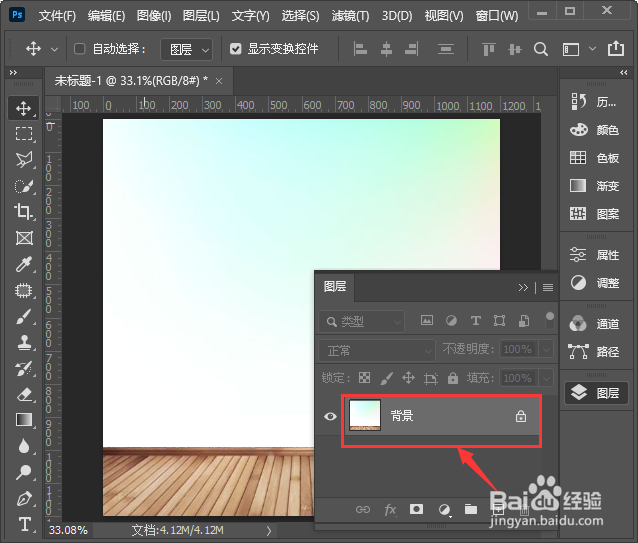Select the Quick Selection tool

(24, 186)
